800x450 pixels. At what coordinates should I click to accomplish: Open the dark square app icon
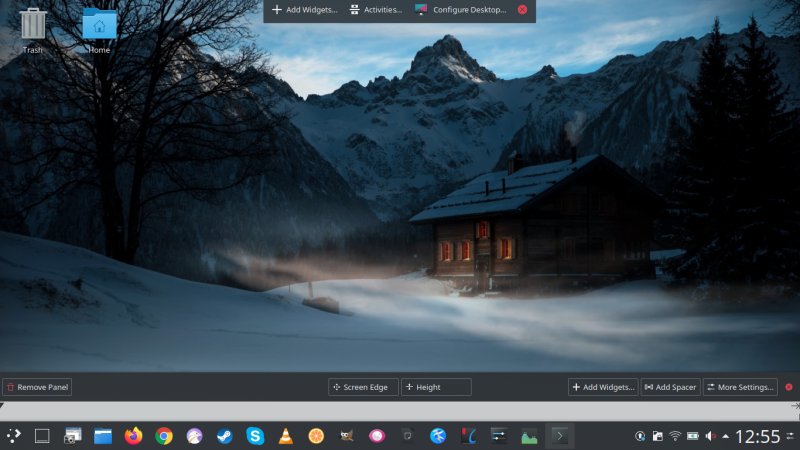[x=408, y=436]
